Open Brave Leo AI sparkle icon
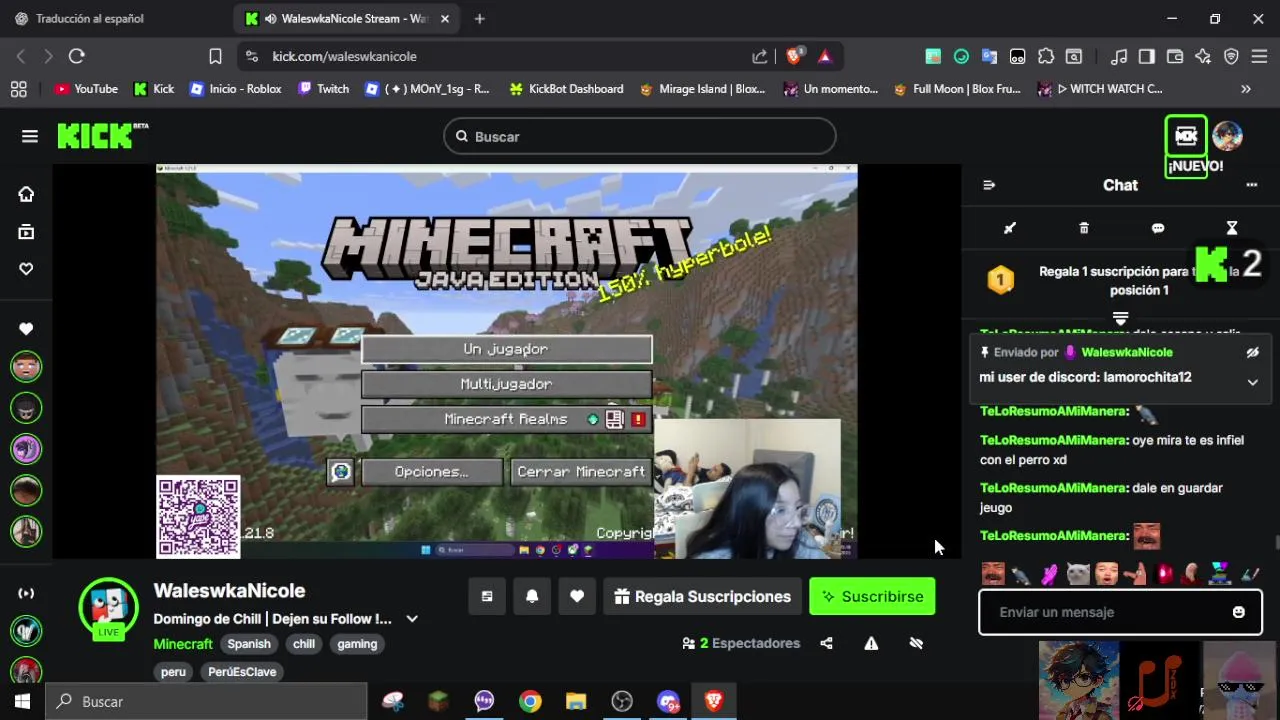The image size is (1280, 720). [x=1203, y=56]
